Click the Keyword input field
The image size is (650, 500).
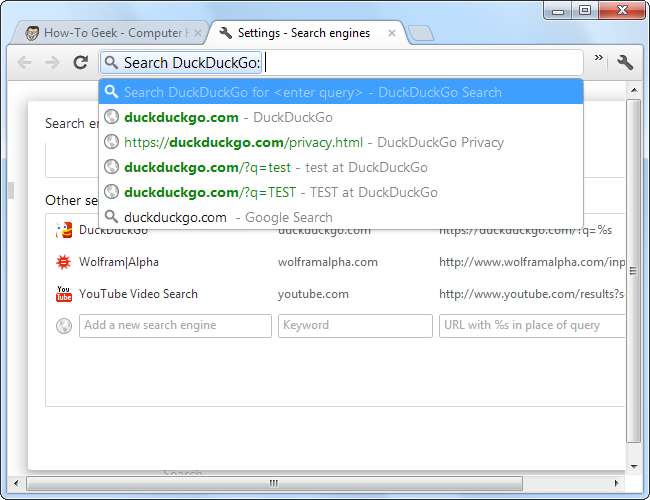355,325
